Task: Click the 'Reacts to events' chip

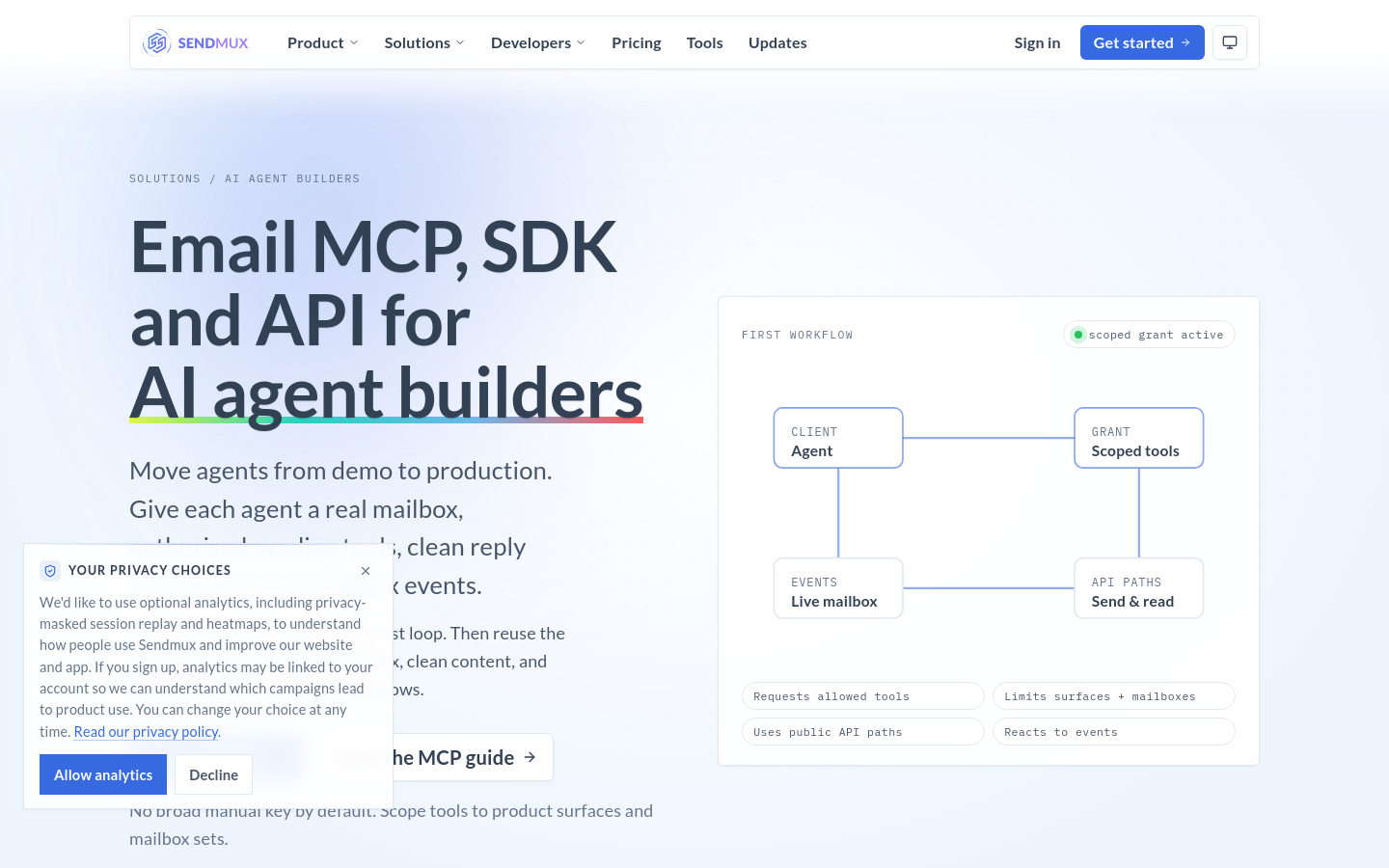Action: (1114, 732)
